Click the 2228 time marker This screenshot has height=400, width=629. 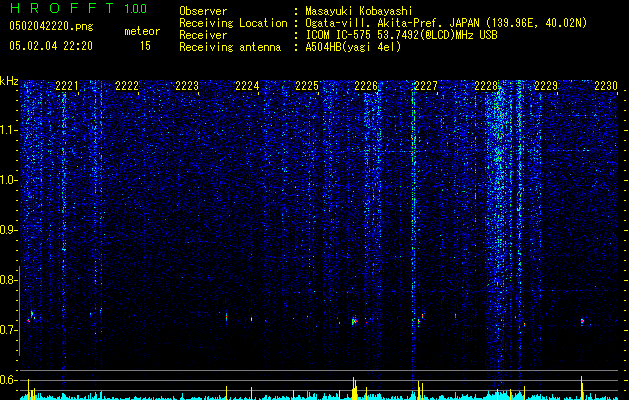(x=486, y=86)
